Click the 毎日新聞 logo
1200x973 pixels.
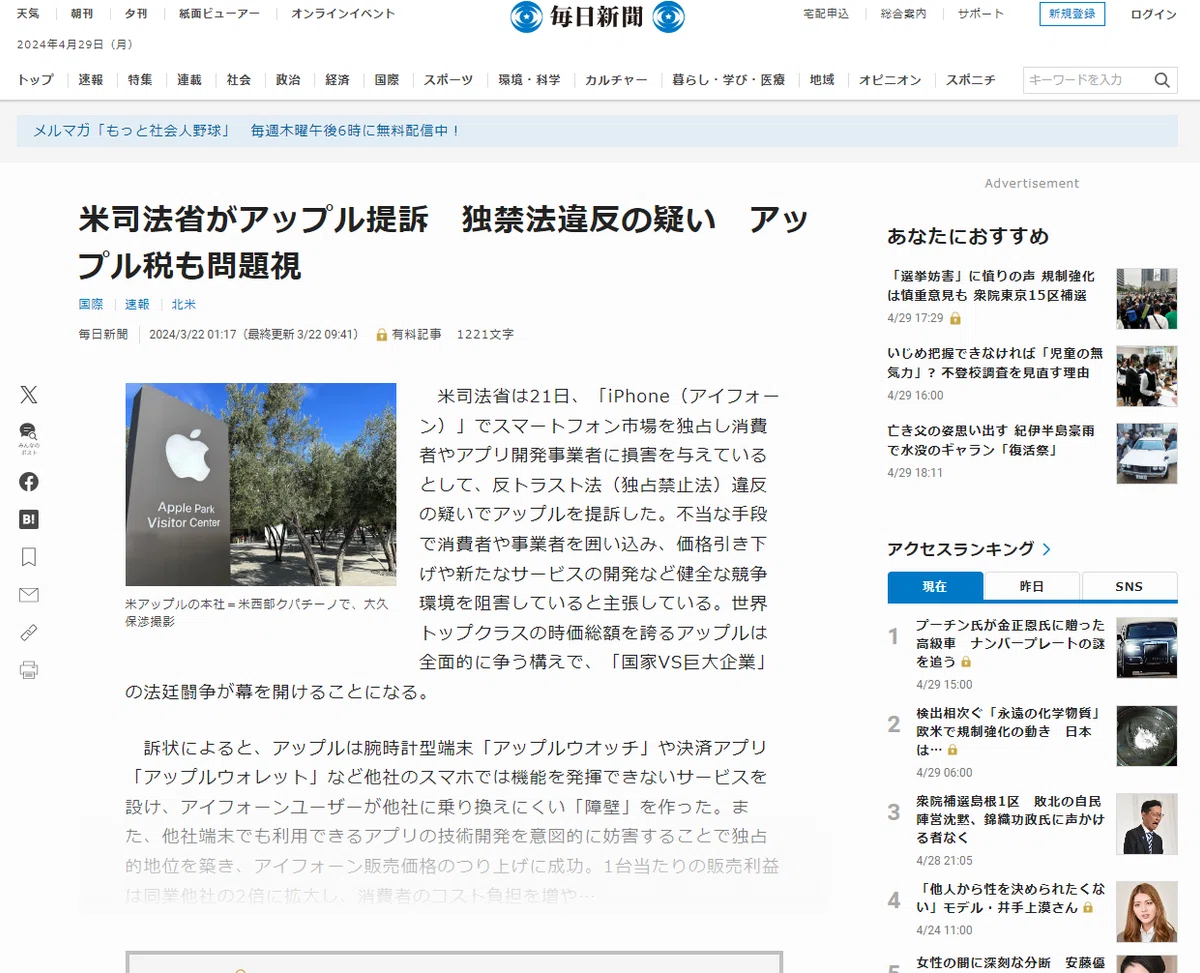tap(597, 16)
